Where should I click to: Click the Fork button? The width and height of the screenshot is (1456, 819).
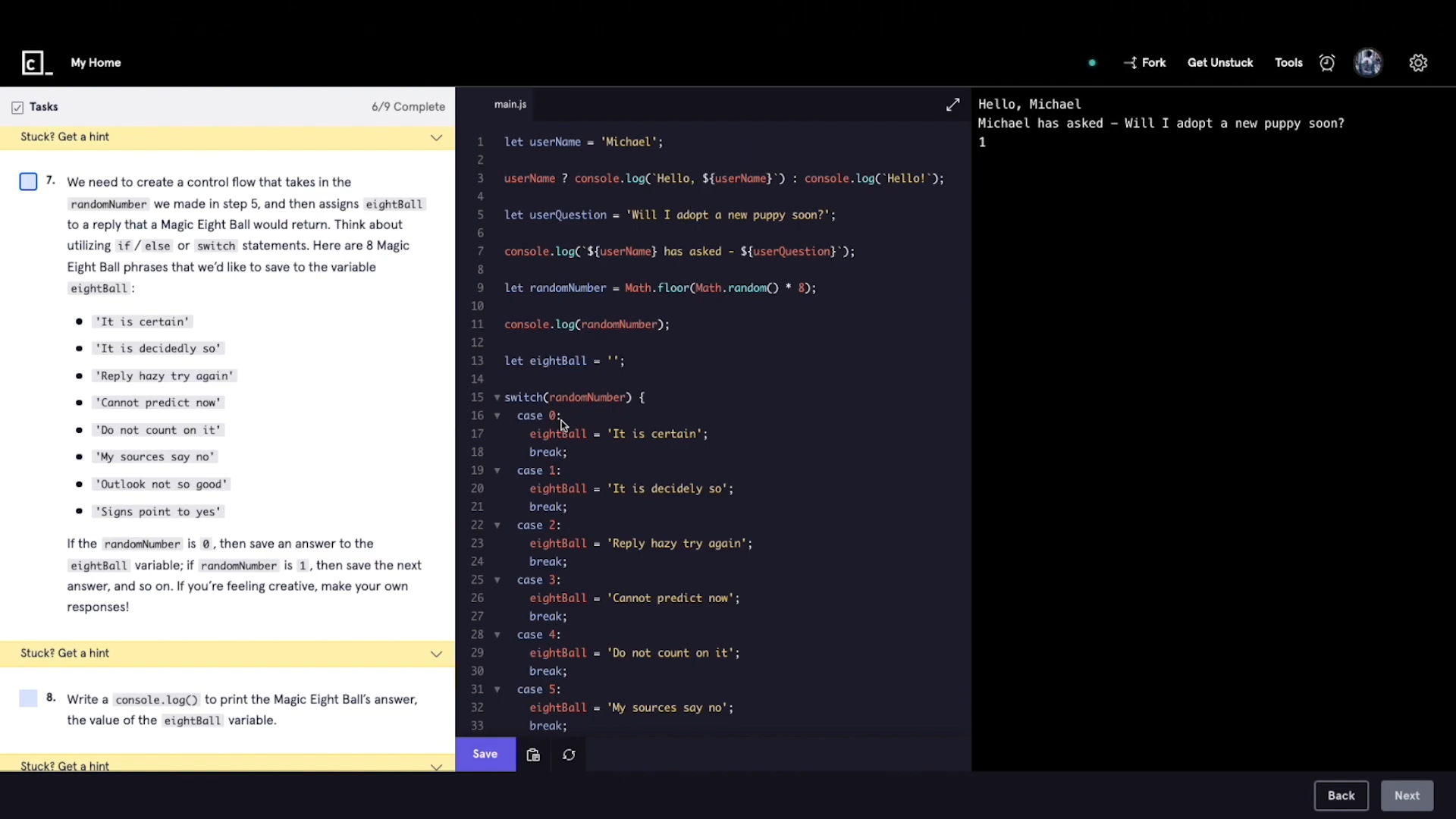[x=1144, y=63]
